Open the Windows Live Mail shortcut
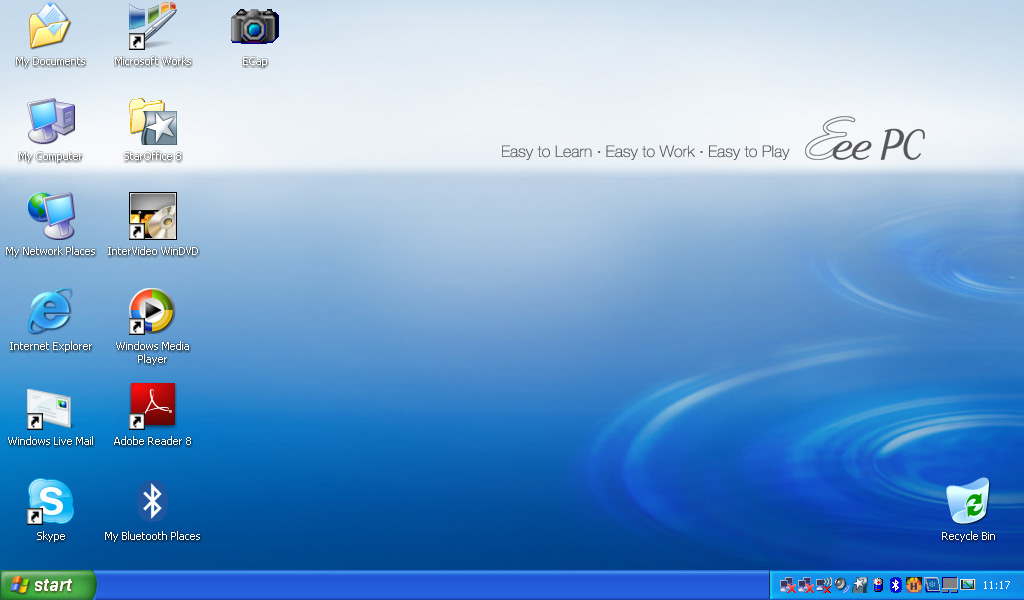Image resolution: width=1024 pixels, height=600 pixels. pos(49,409)
